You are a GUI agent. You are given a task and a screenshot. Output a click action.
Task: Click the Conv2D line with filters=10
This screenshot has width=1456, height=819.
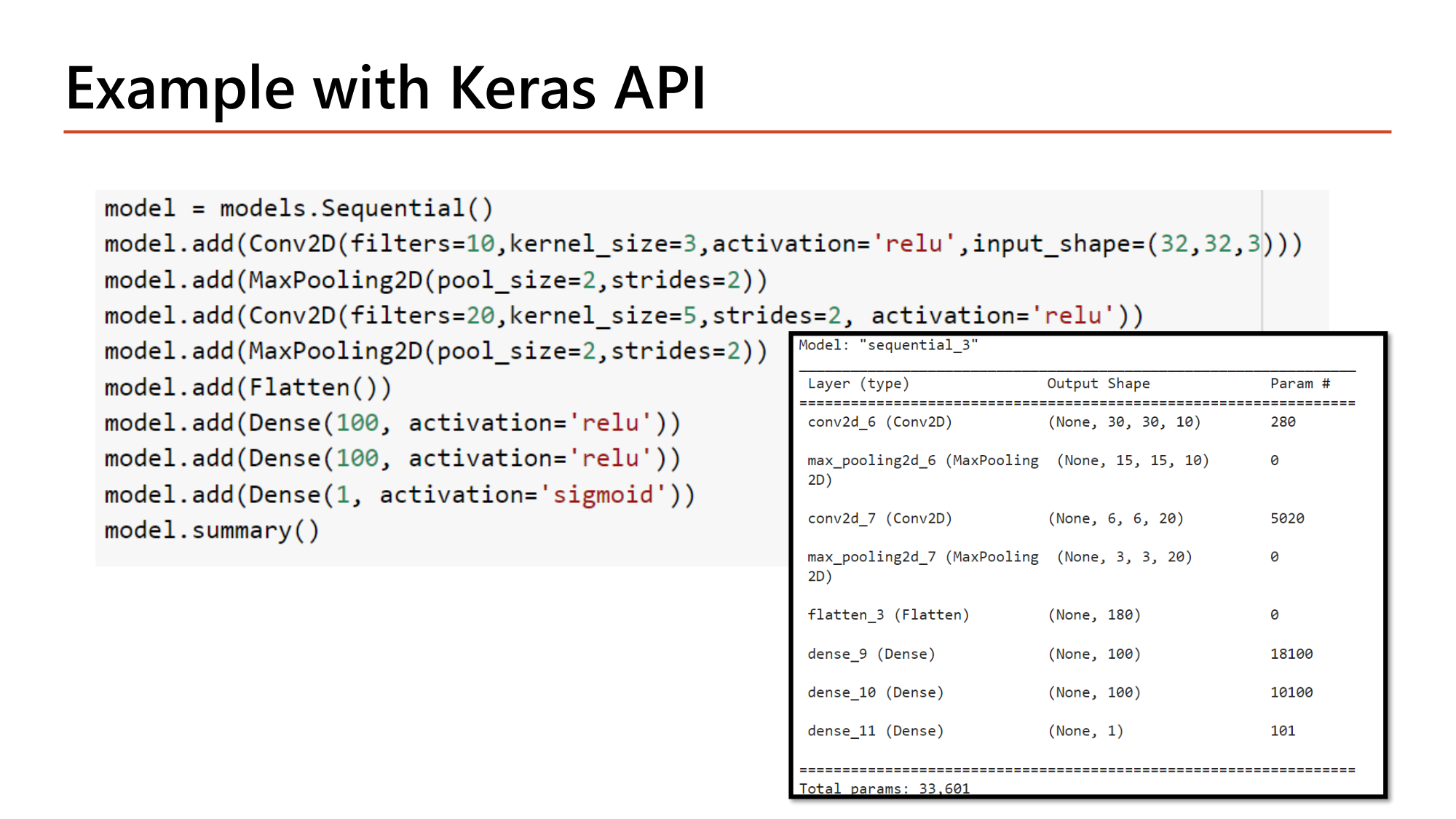(x=703, y=245)
